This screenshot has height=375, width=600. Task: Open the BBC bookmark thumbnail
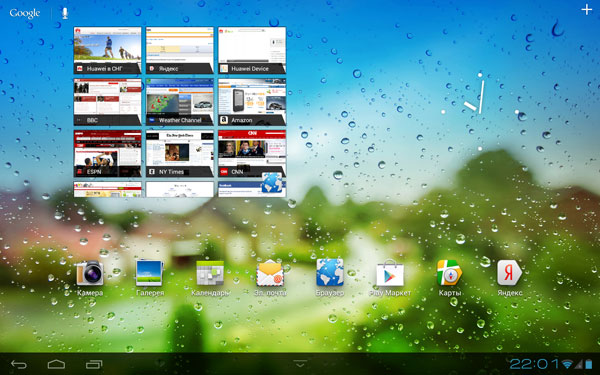tap(108, 102)
